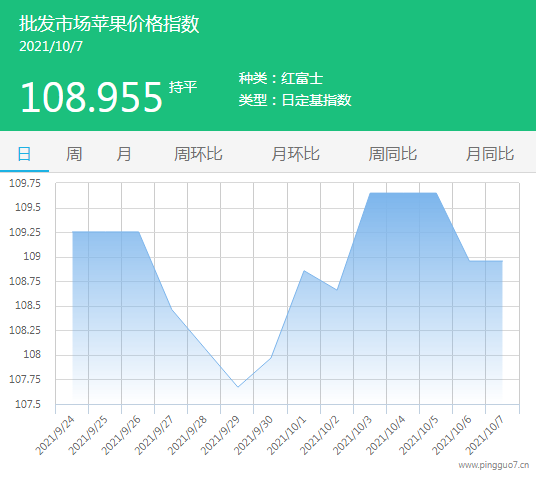Open the 月 monthly tab

coord(123,154)
